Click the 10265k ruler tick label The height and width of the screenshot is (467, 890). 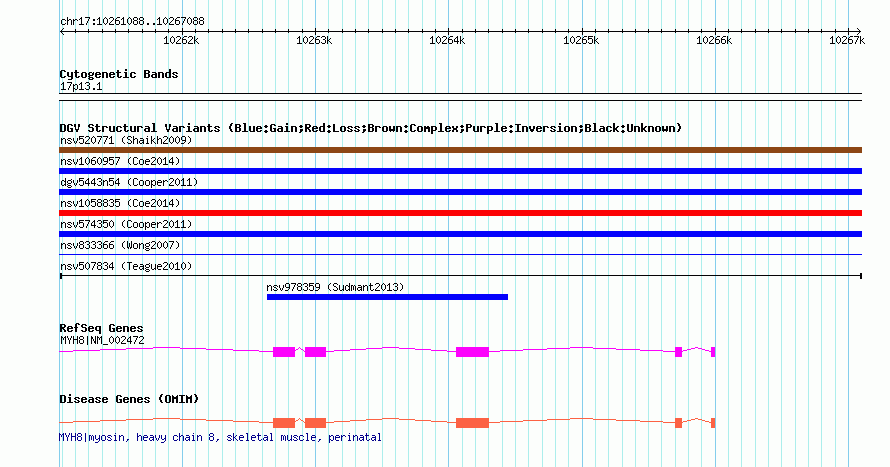tap(581, 40)
